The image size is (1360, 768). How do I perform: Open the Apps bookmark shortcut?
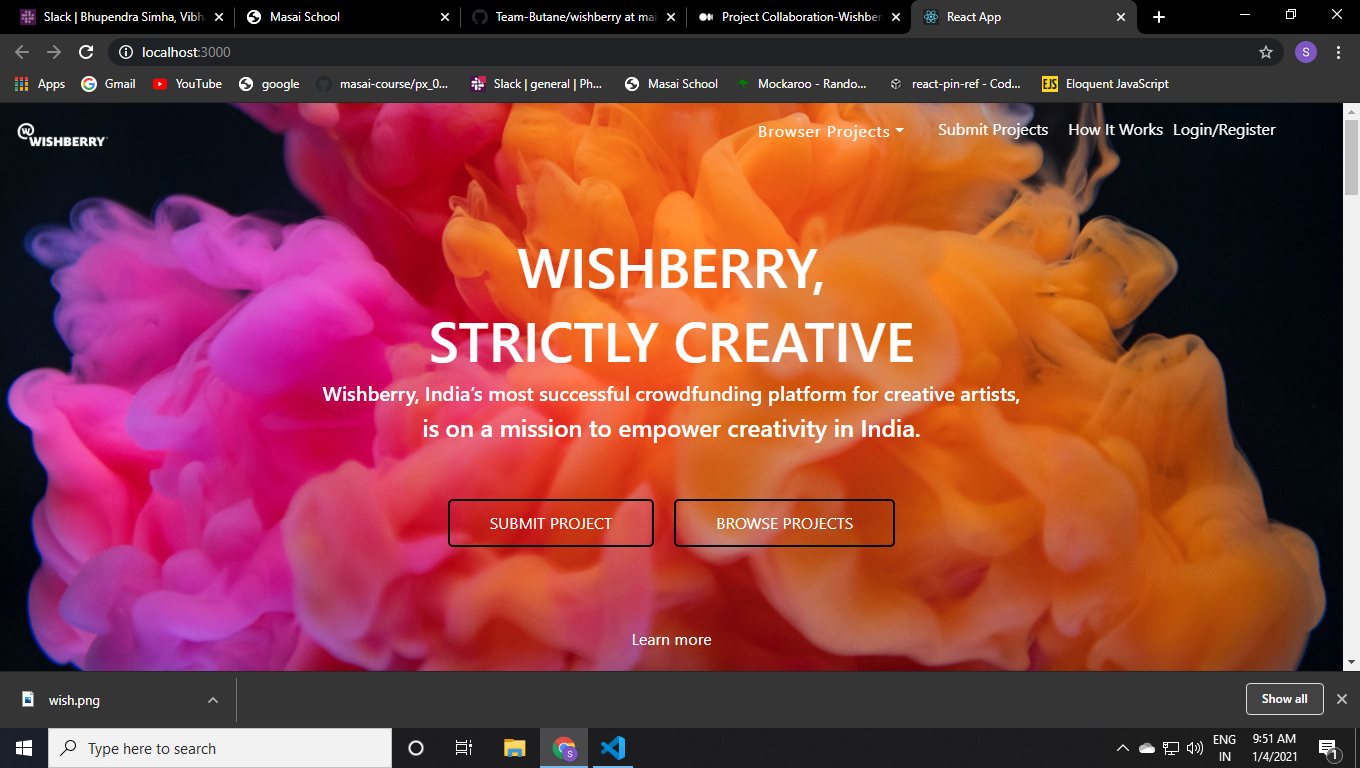coord(40,84)
